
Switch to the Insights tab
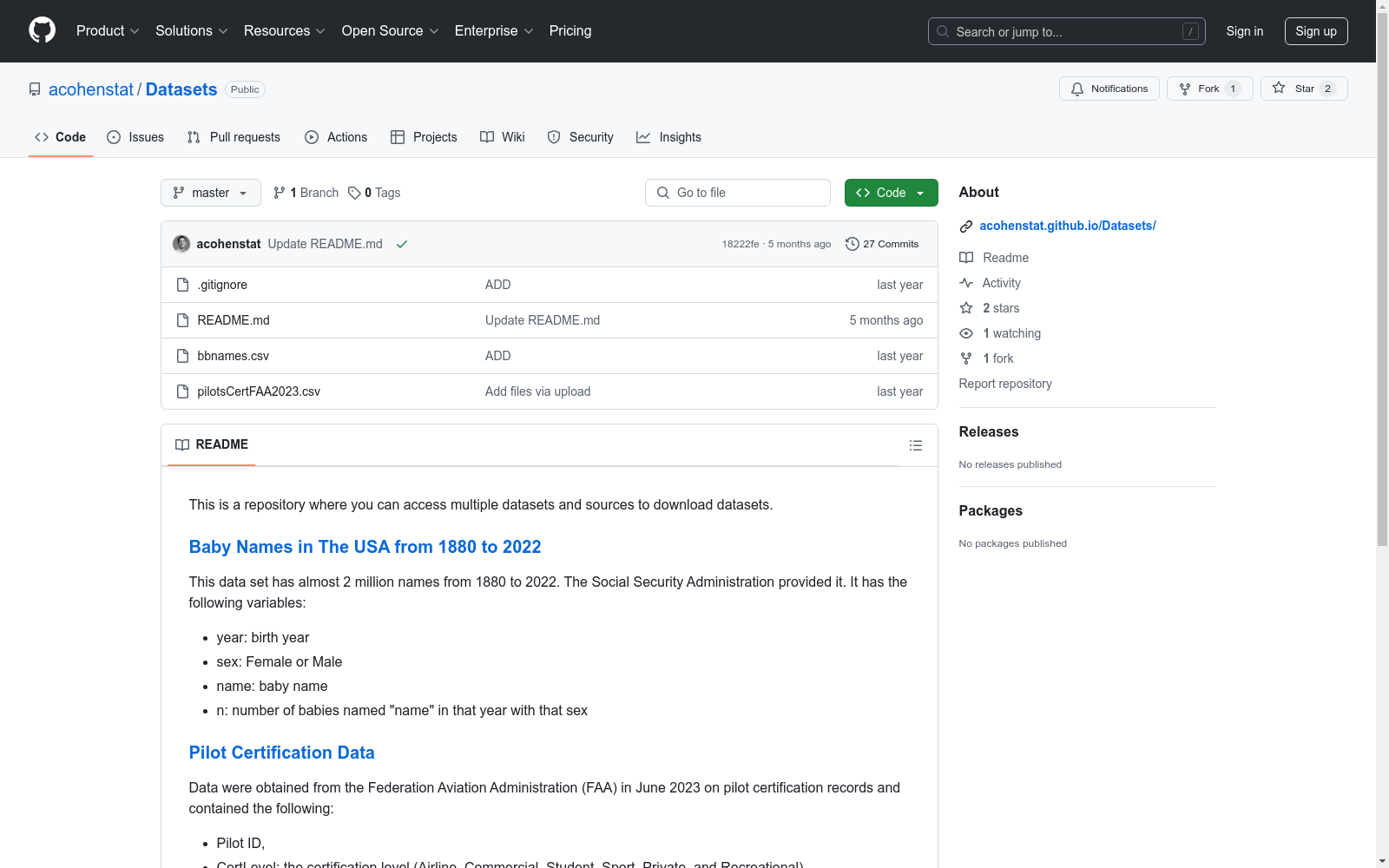[x=668, y=137]
